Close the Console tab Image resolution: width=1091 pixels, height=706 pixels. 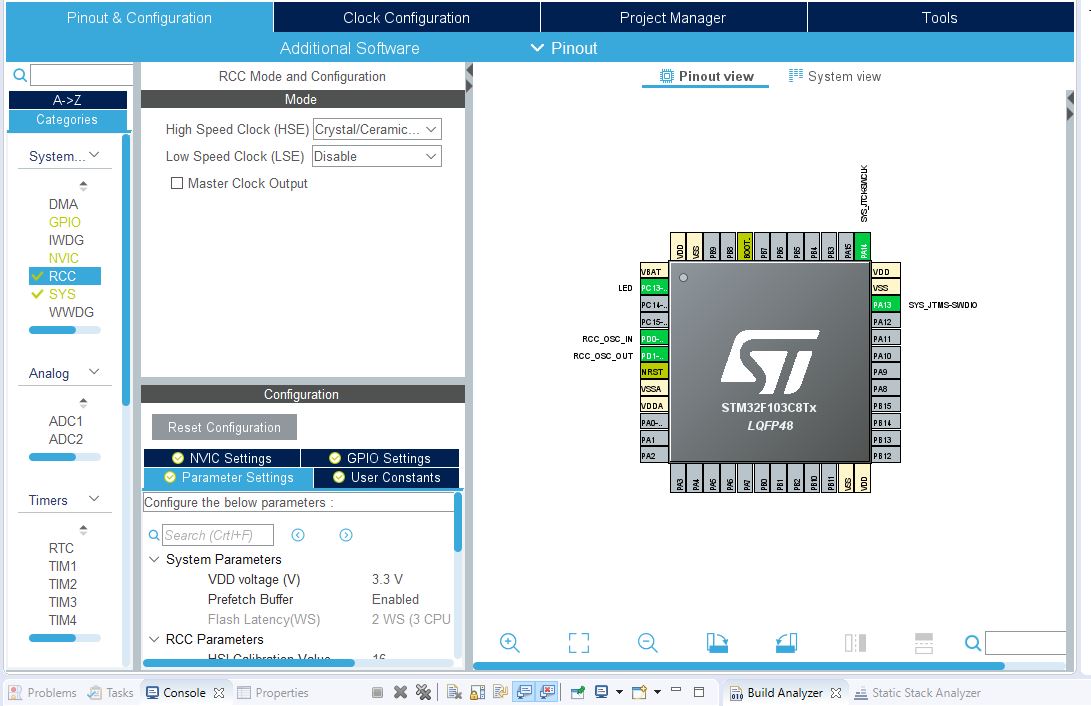[x=218, y=693]
